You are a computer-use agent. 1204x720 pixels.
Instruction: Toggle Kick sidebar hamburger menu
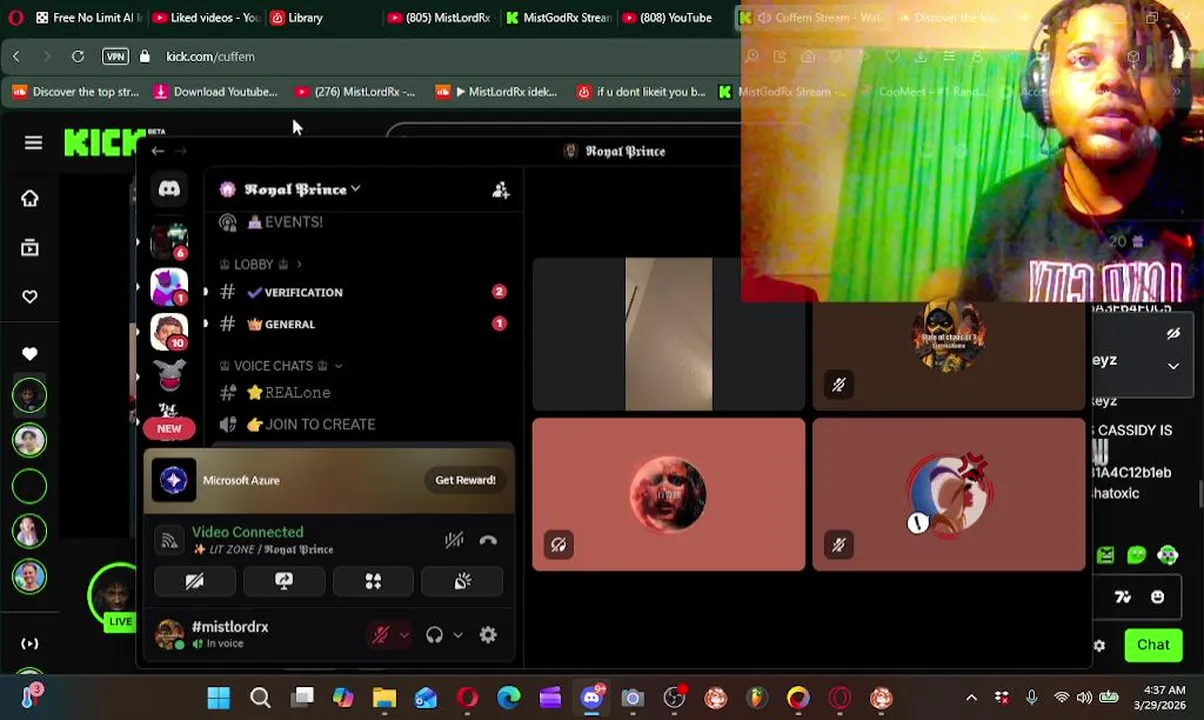[x=33, y=143]
